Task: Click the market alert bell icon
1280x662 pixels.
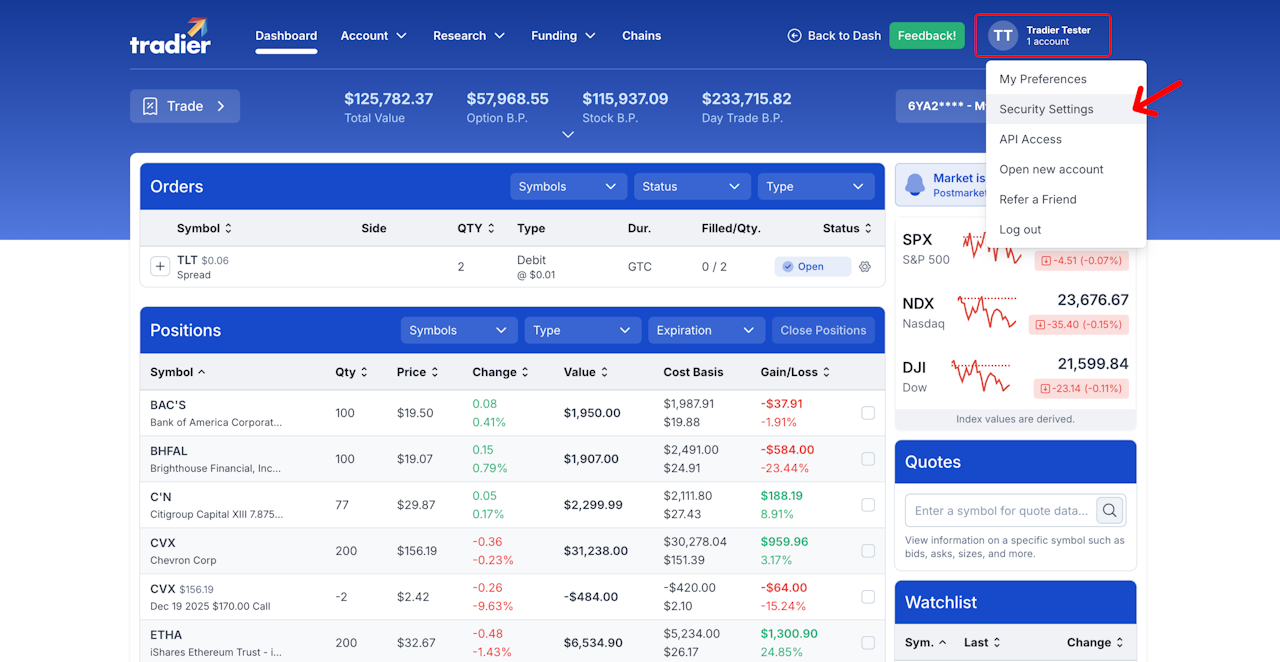Action: (x=915, y=185)
